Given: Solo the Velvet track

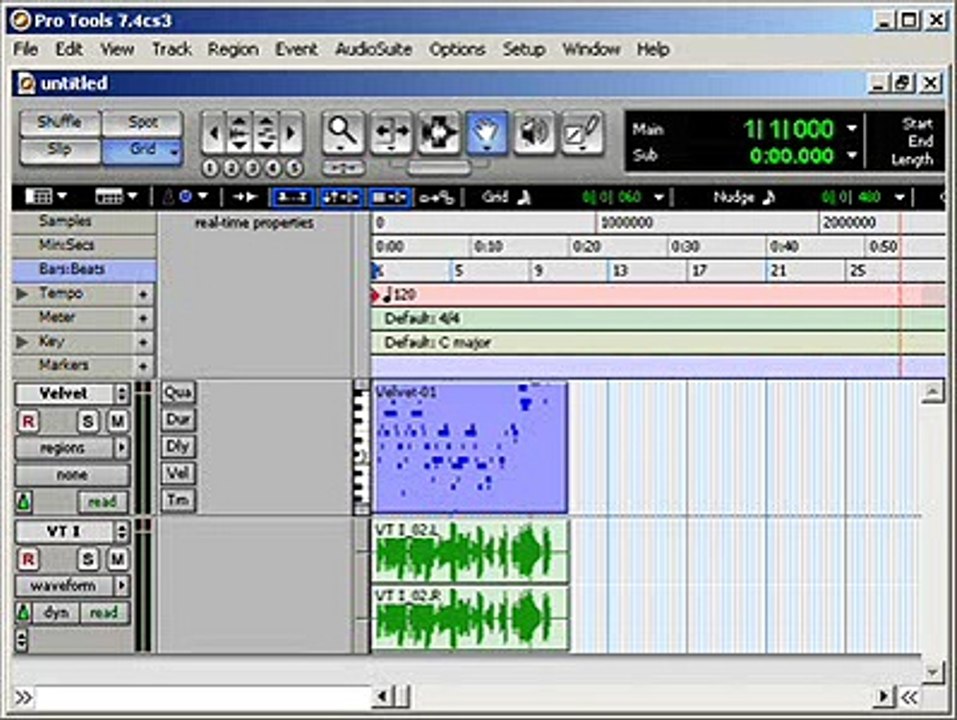Looking at the screenshot, I should click(88, 421).
